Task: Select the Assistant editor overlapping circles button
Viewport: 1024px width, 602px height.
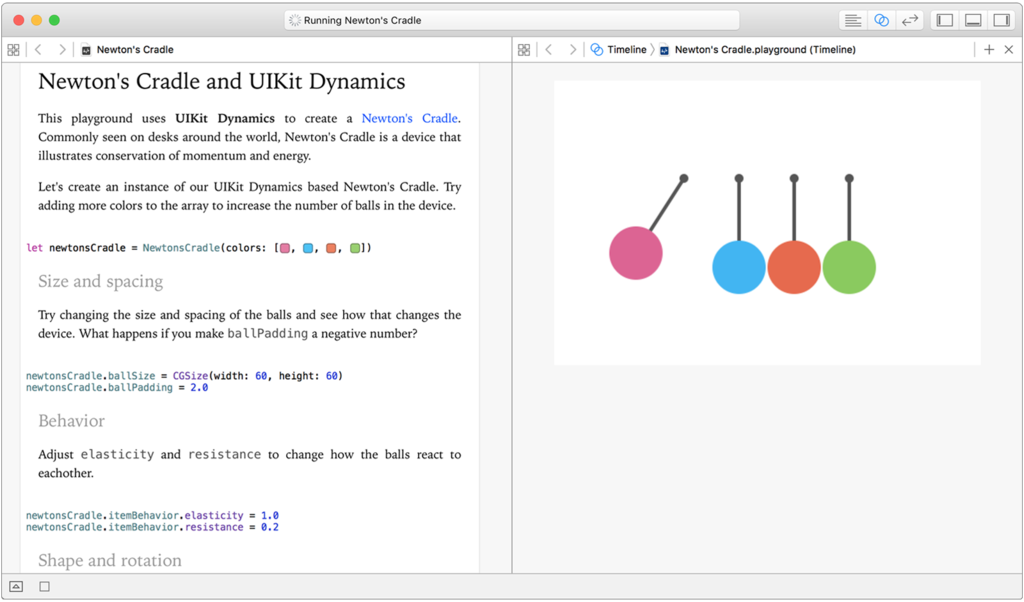Action: pyautogui.click(x=881, y=20)
